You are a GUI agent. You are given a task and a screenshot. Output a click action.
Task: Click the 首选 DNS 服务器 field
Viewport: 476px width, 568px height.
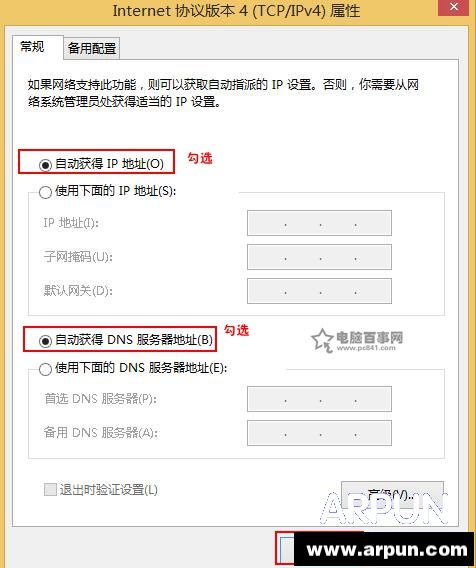319,399
